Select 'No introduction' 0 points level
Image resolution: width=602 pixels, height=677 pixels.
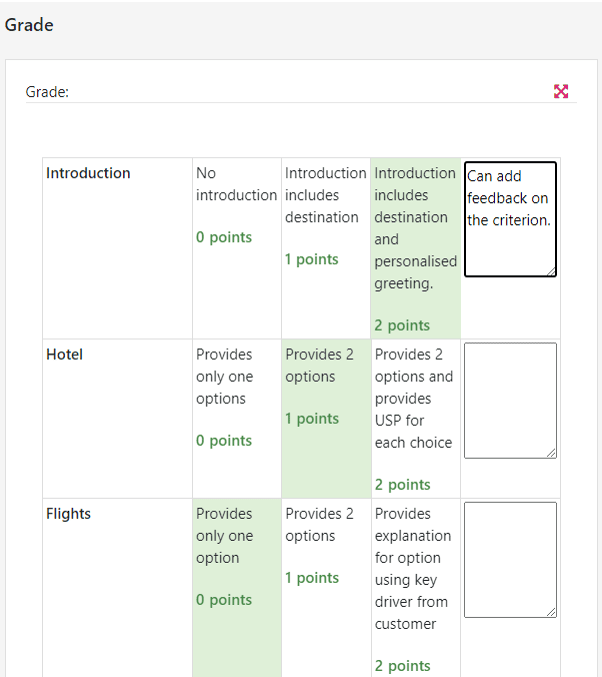tap(236, 205)
